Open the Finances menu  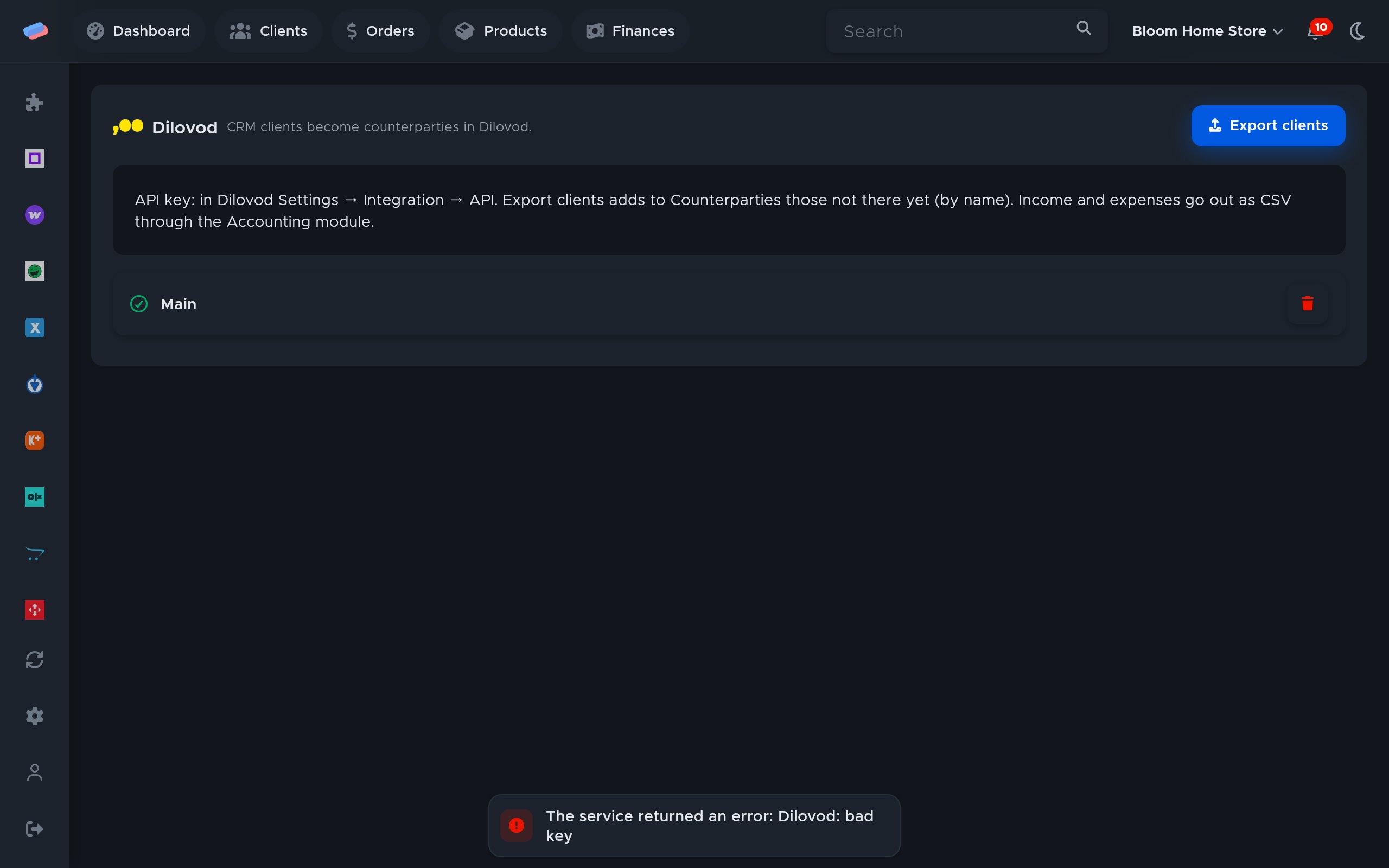630,31
